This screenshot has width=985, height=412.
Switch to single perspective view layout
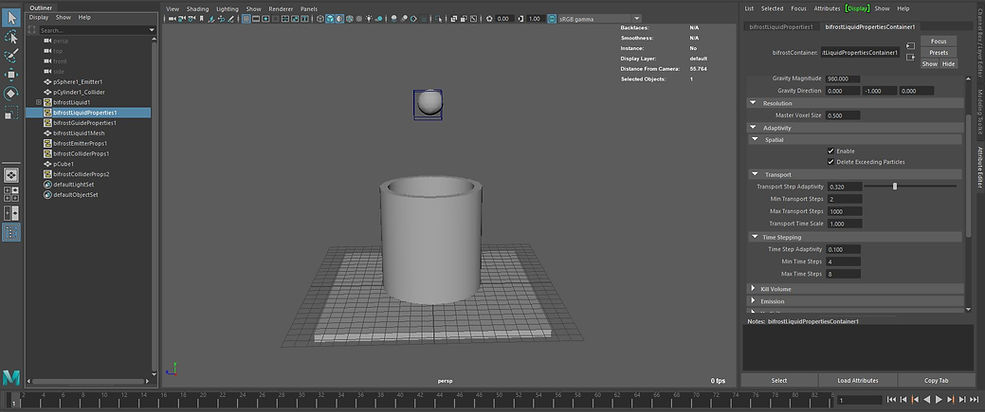11,175
